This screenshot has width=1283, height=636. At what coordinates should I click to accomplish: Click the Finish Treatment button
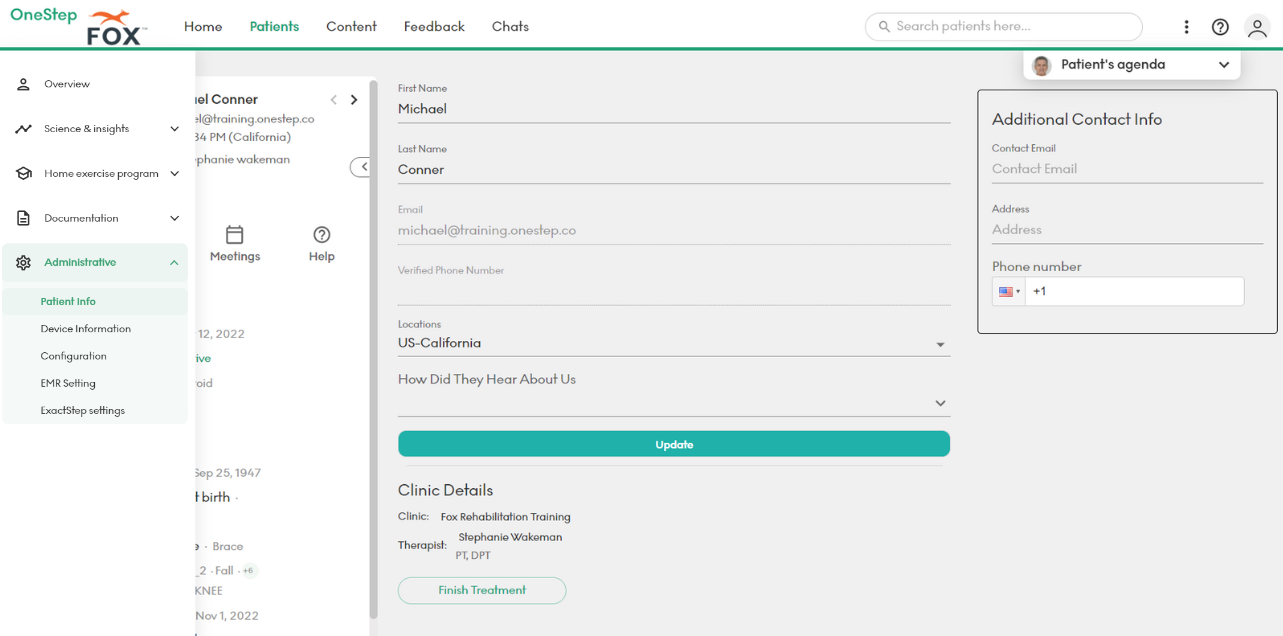[x=482, y=590]
